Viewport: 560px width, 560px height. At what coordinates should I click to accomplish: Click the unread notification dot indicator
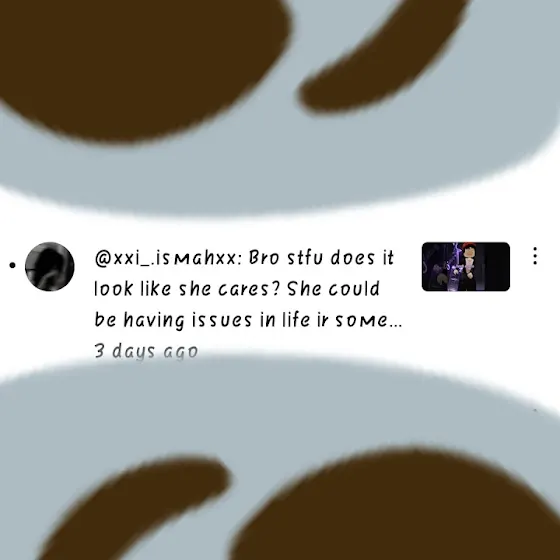(12, 265)
